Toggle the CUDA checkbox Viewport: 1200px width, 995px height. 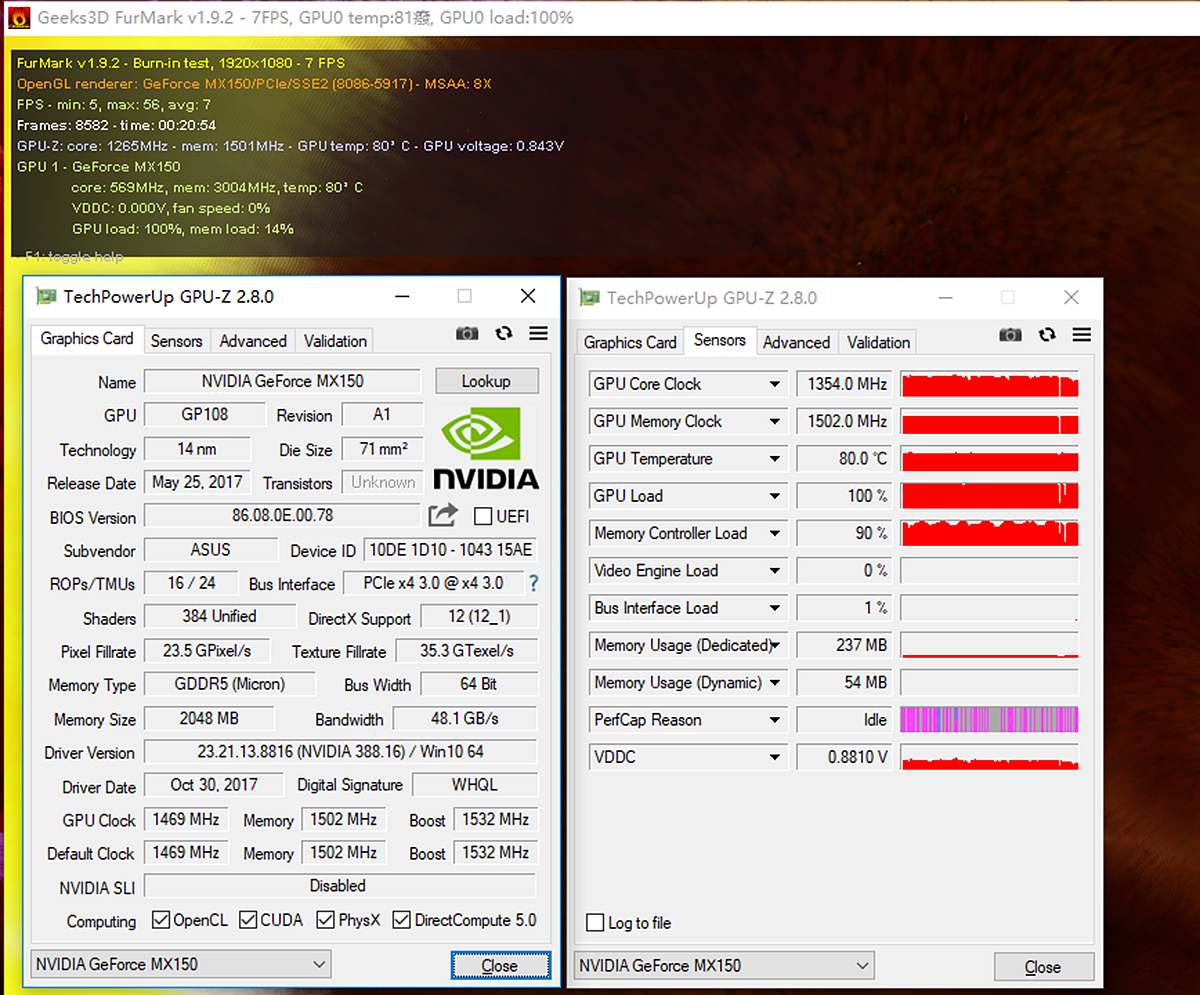[248, 919]
